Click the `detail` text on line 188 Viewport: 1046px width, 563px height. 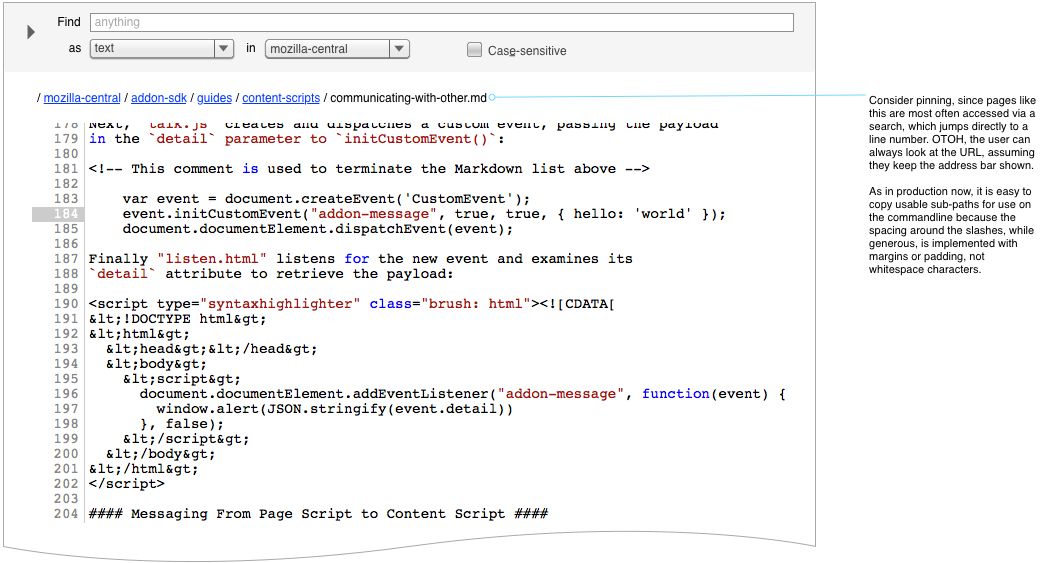pyautogui.click(x=123, y=274)
